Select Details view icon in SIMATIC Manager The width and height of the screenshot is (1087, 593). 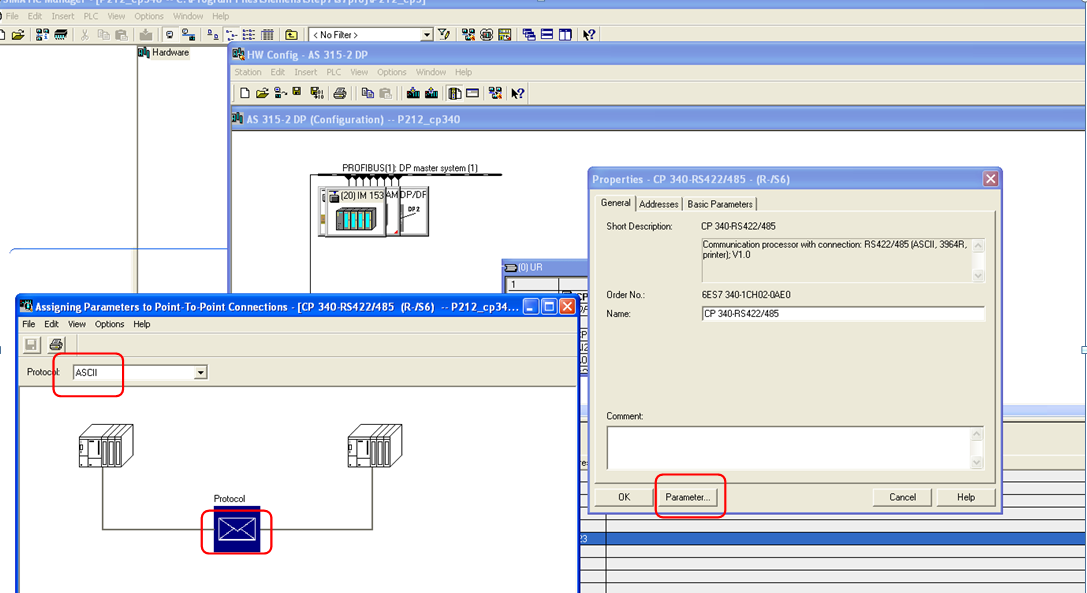pos(267,35)
